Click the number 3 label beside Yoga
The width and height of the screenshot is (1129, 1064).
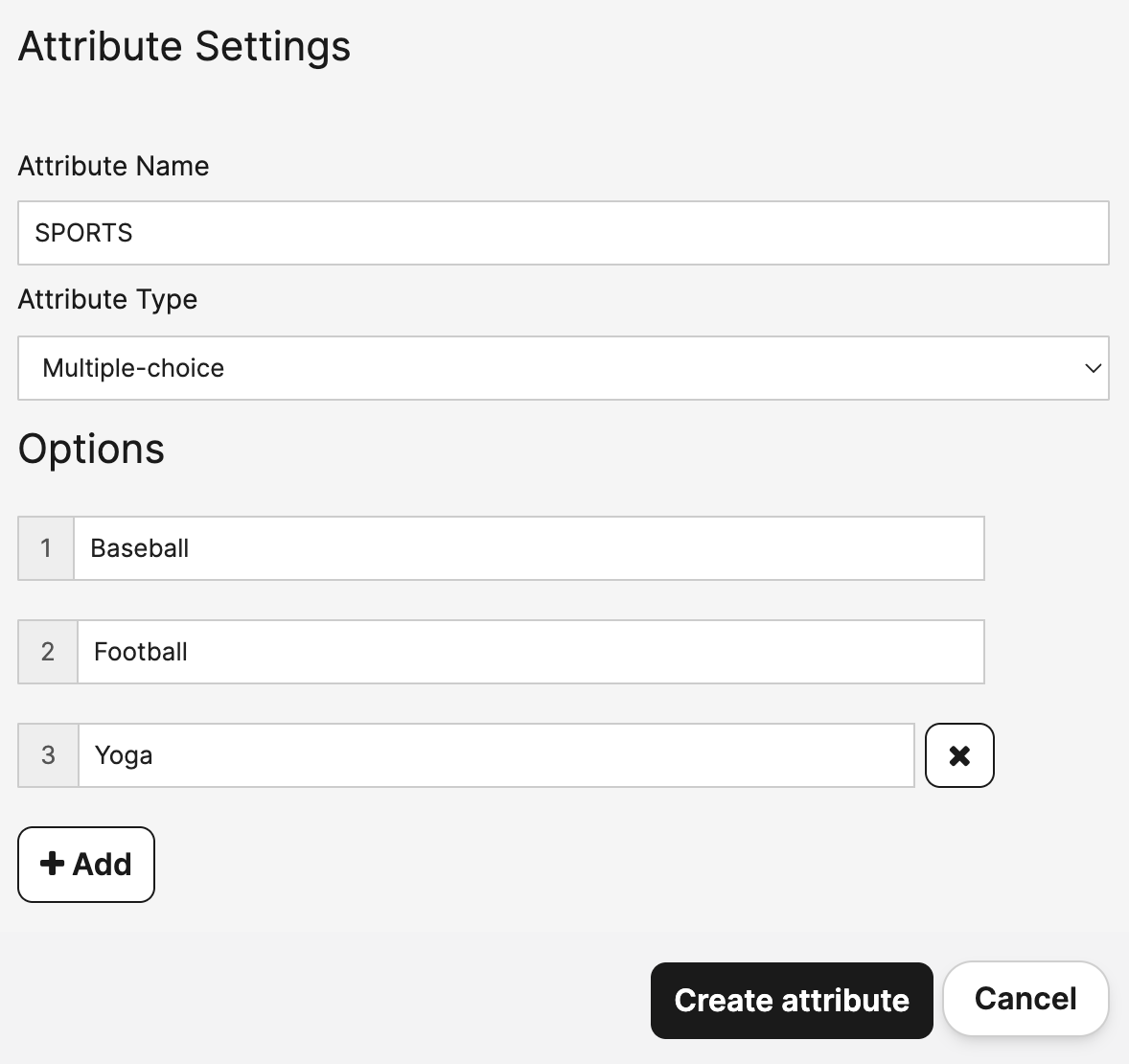46,755
